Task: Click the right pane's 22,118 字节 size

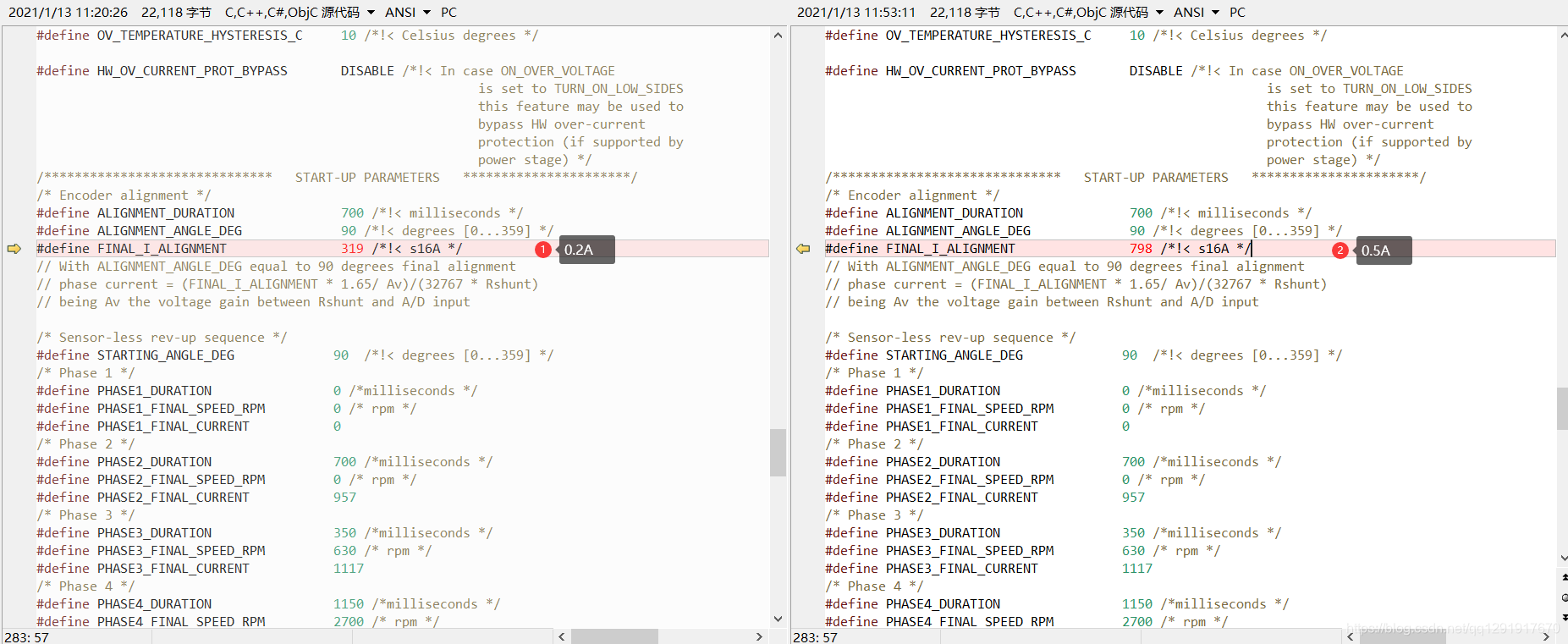Action: pos(965,12)
